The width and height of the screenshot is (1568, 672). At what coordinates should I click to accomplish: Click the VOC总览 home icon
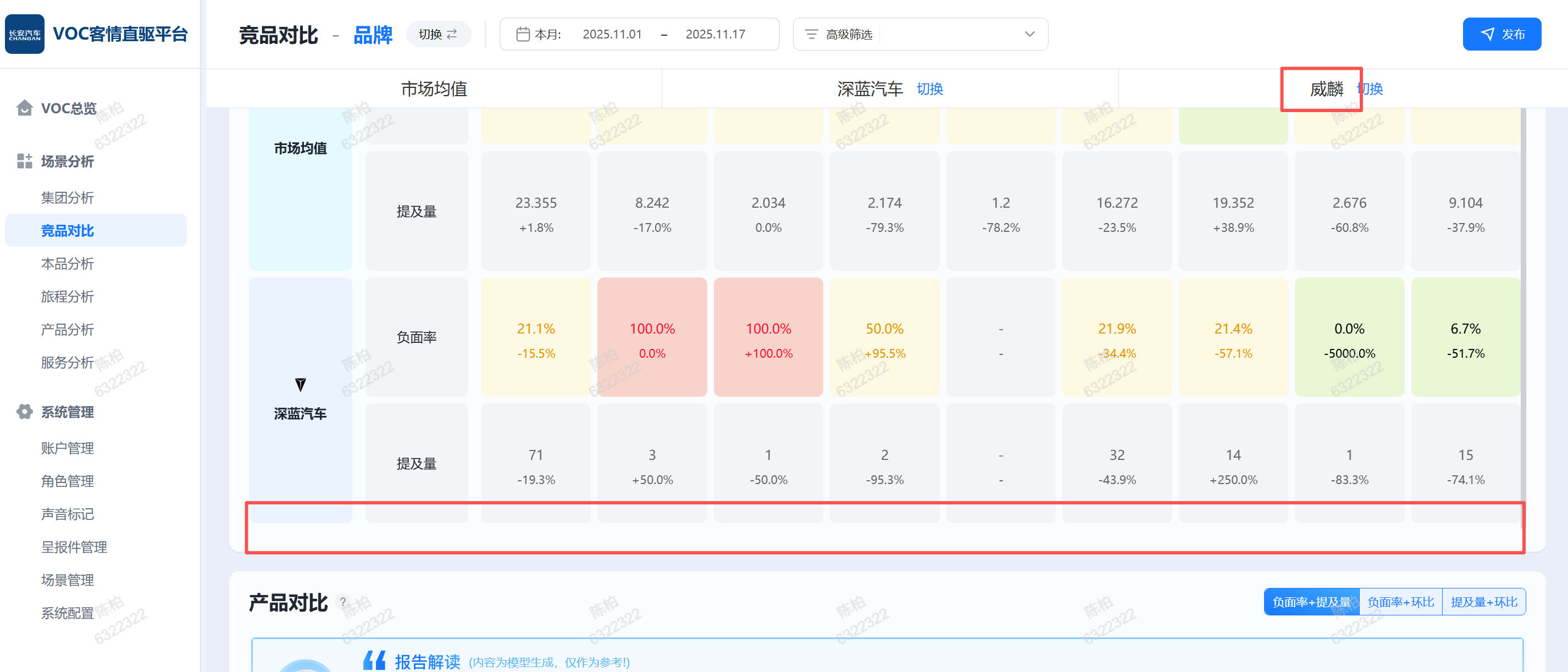click(x=24, y=108)
